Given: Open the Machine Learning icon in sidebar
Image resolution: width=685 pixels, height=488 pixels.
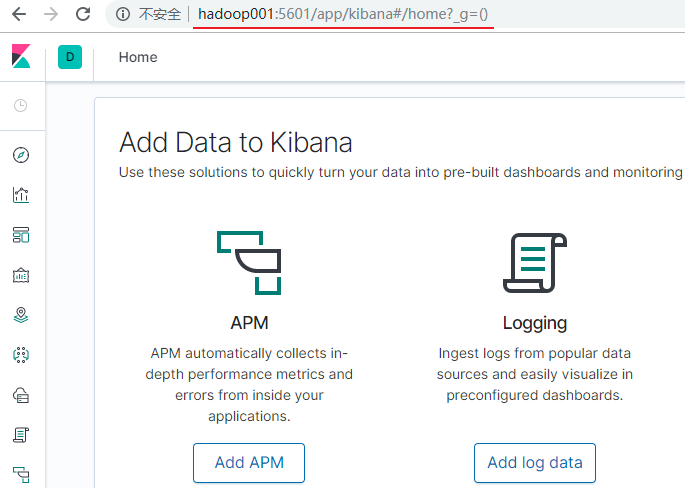Looking at the screenshot, I should click(x=21, y=355).
